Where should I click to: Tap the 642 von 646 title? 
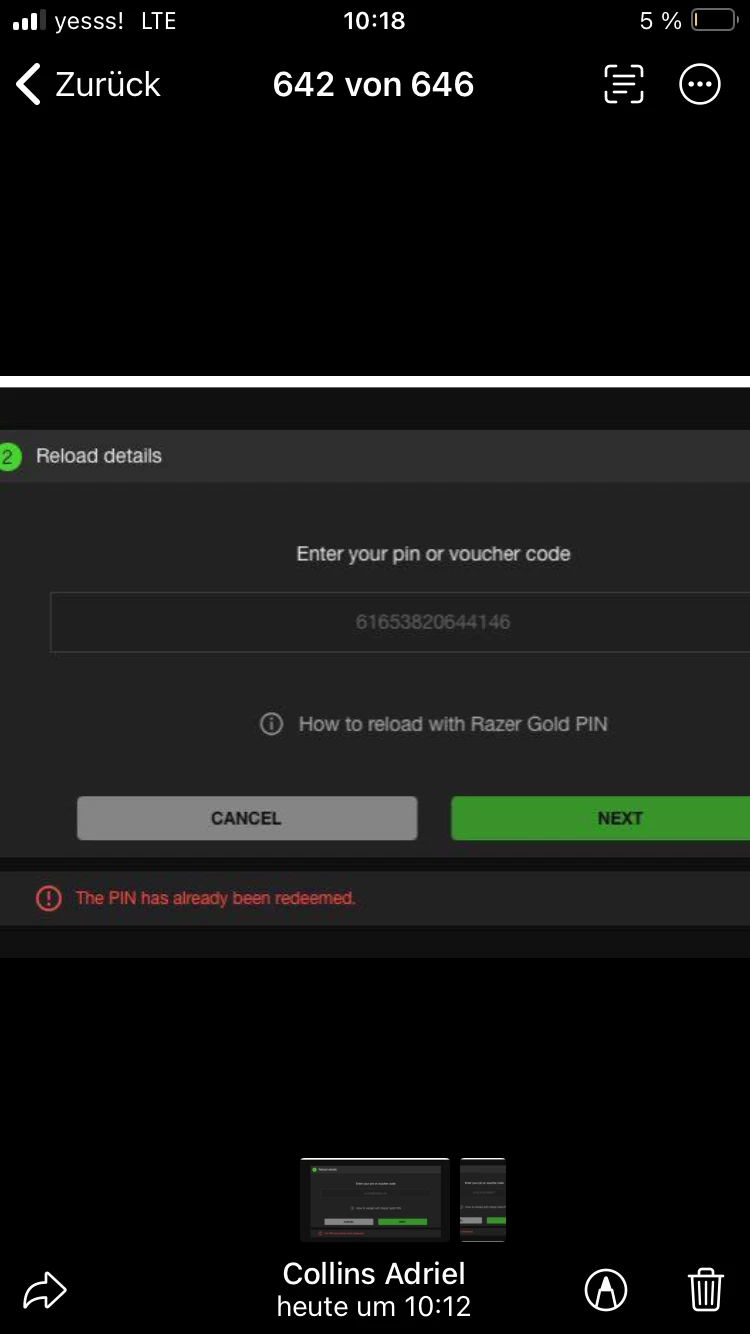(x=374, y=85)
